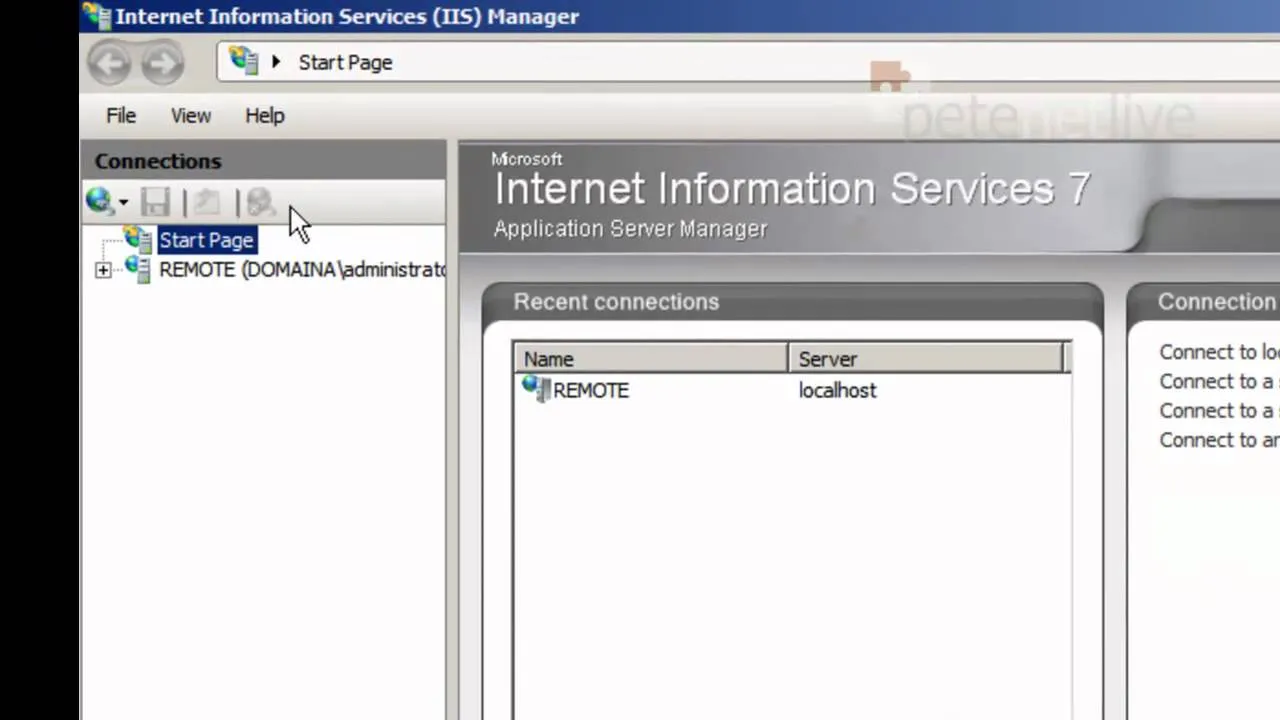Open the Create New Connection dropdown arrow
The image size is (1280, 720).
(123, 203)
